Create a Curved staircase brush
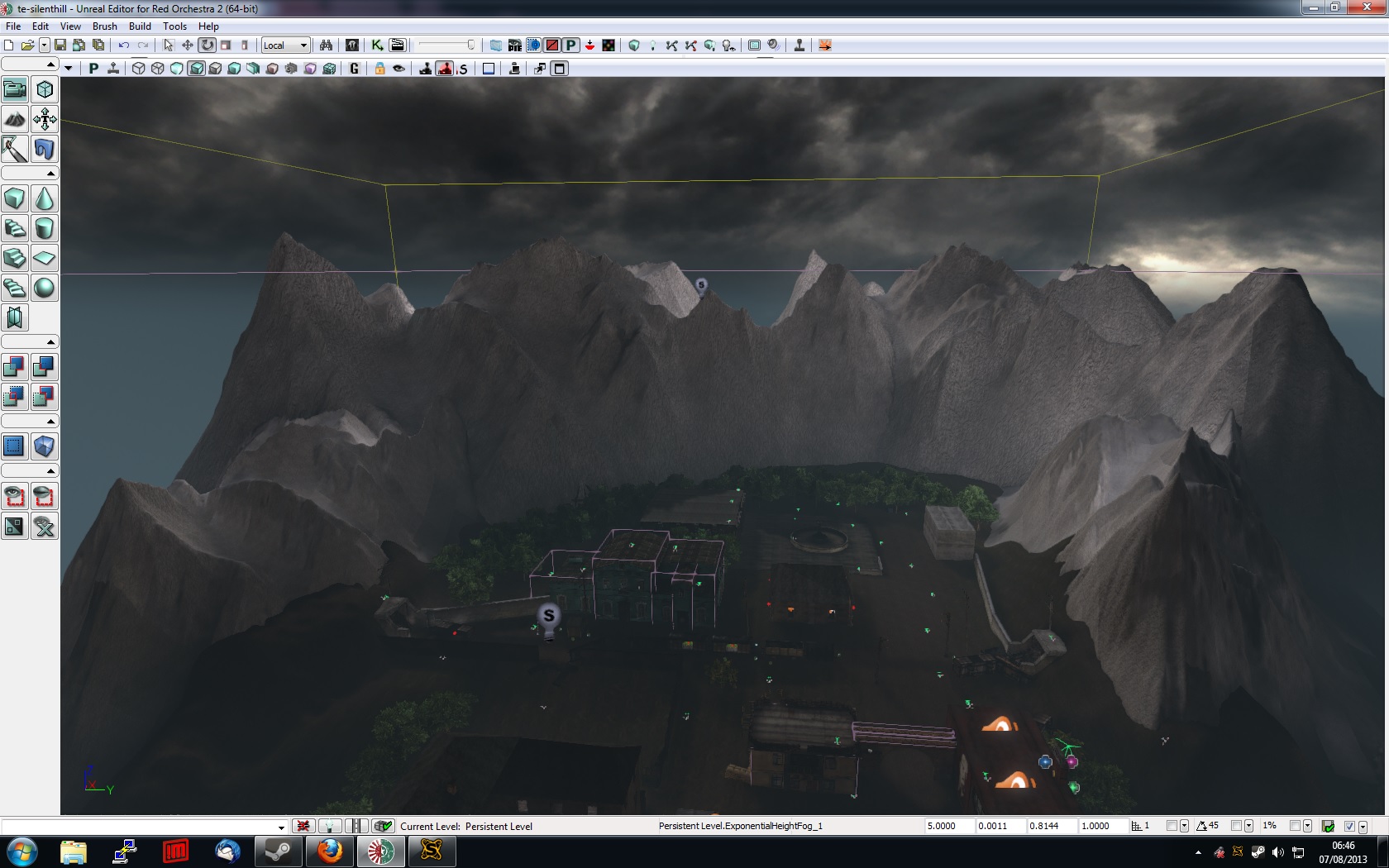The height and width of the screenshot is (868, 1389). pyautogui.click(x=15, y=228)
